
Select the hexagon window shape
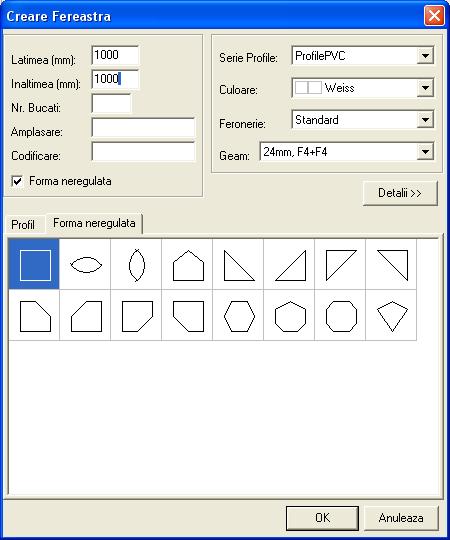coord(238,315)
